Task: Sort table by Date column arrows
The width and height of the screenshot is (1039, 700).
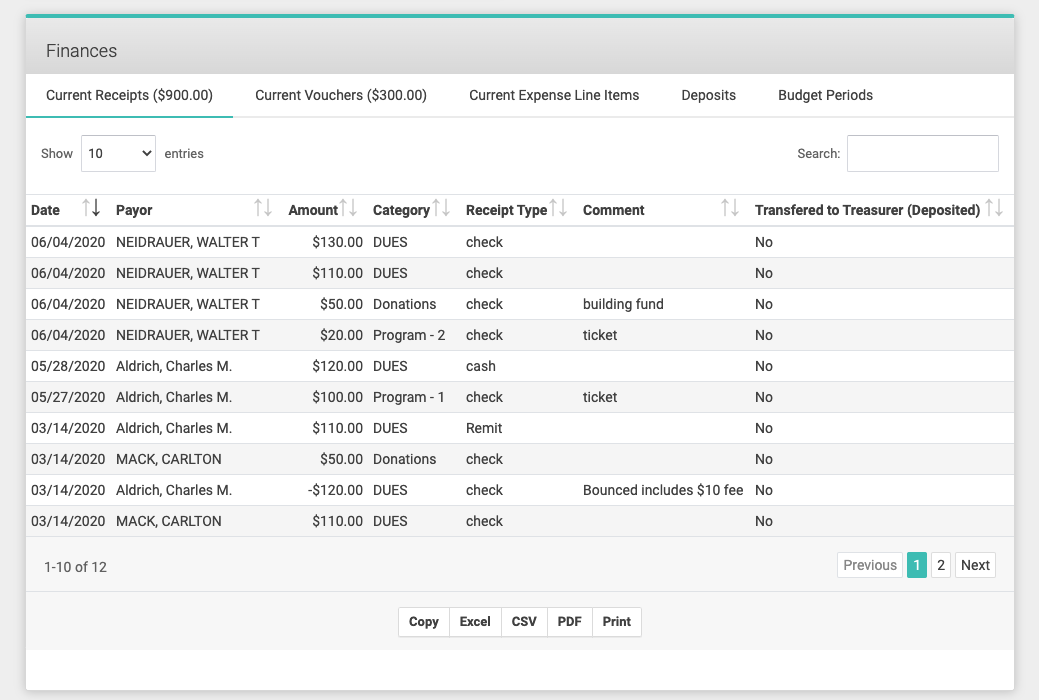Action: point(91,208)
